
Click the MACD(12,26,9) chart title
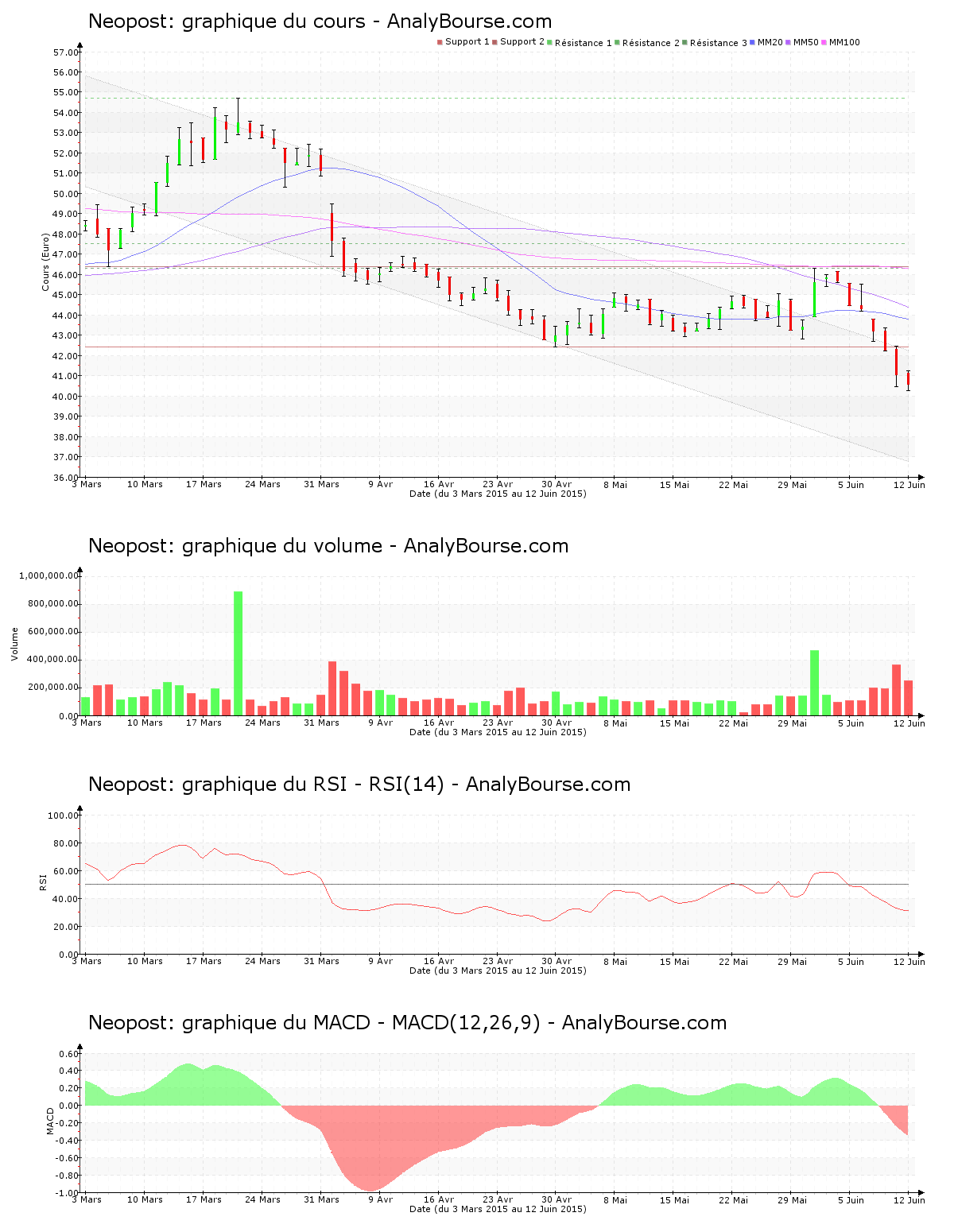(407, 1023)
